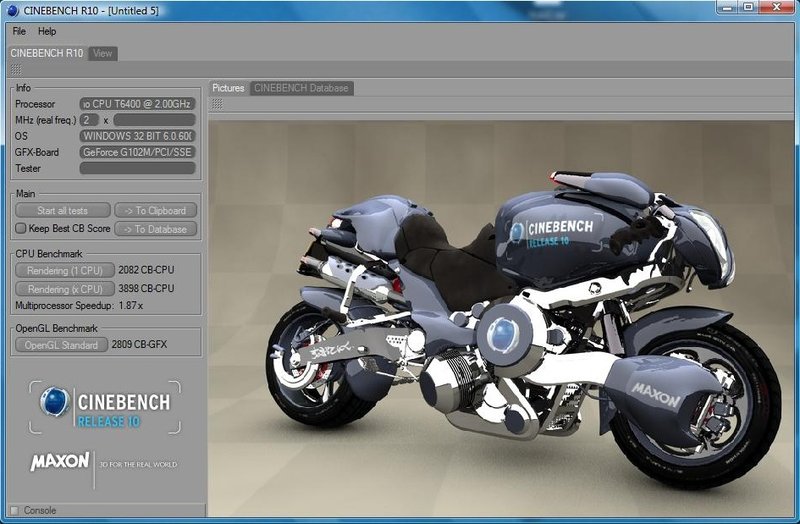Click the grip handle below the CINEBENCH R10 tab
Viewport: 800px width, 524px height.
[16, 69]
